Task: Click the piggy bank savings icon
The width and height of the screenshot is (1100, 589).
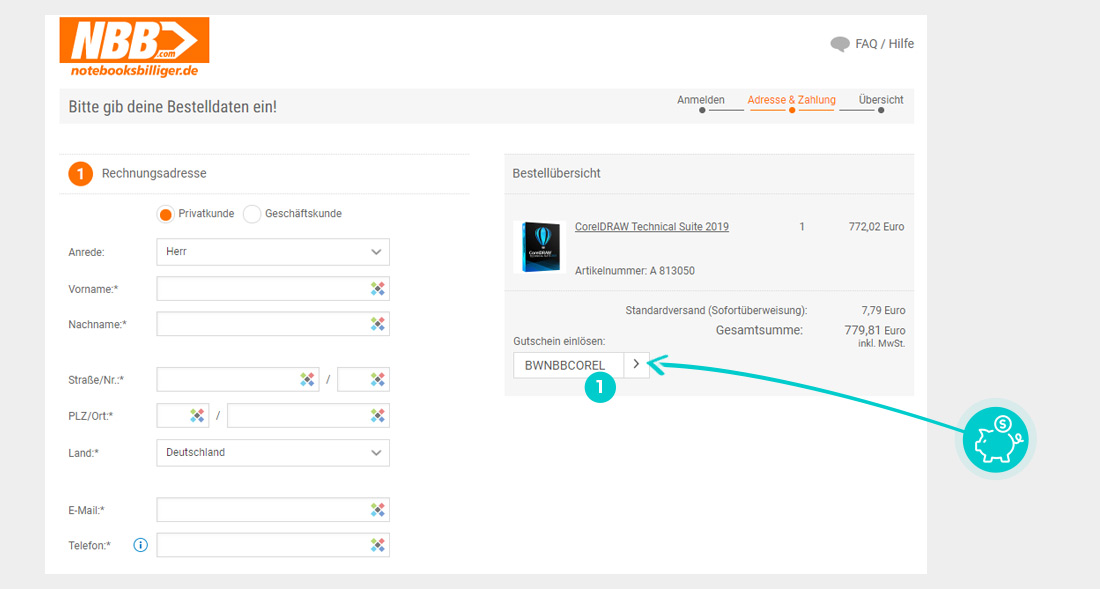Action: click(x=995, y=440)
